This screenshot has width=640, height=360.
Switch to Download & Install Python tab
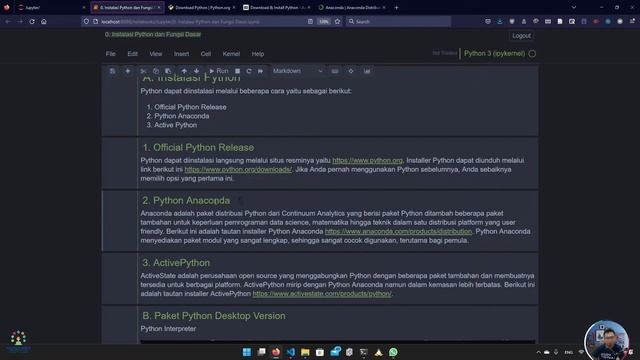tap(277, 7)
